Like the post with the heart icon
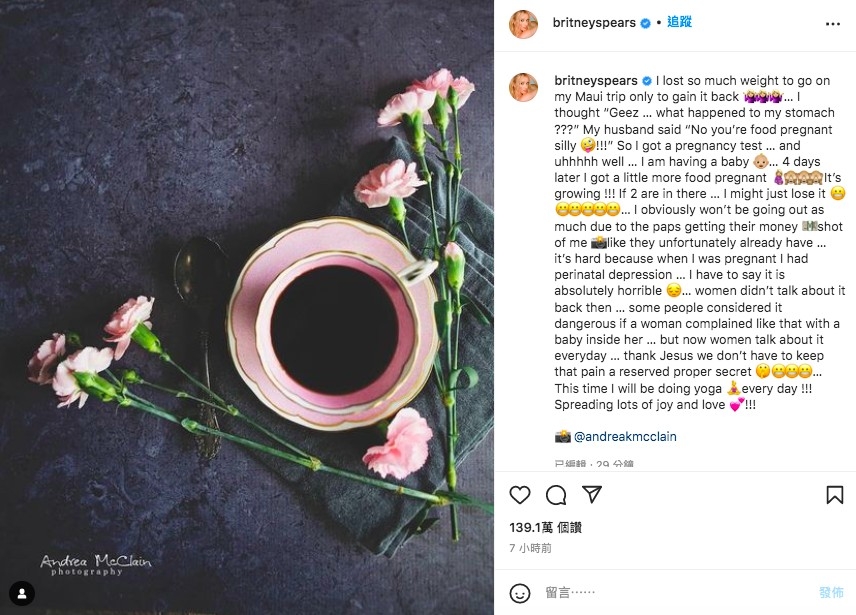 tap(520, 495)
